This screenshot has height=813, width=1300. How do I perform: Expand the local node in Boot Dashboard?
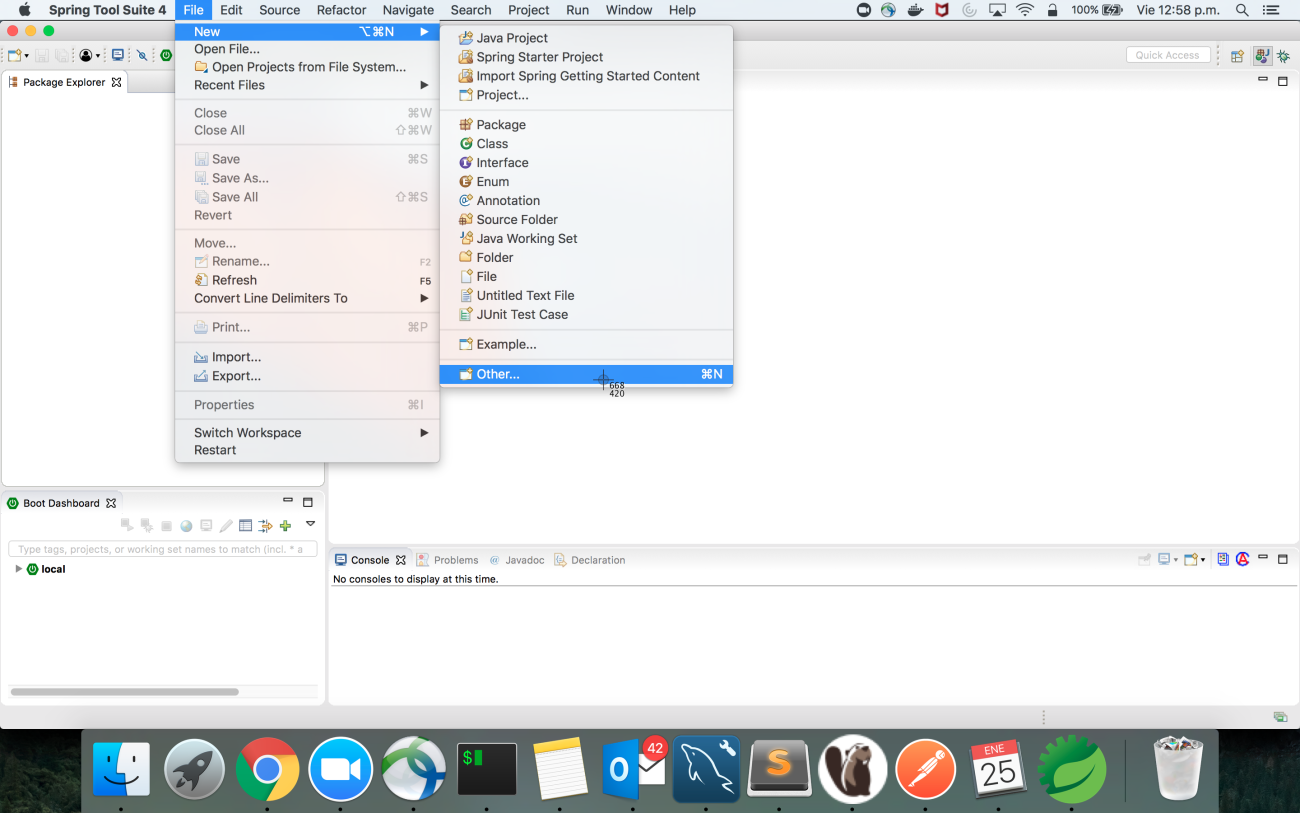tap(18, 569)
